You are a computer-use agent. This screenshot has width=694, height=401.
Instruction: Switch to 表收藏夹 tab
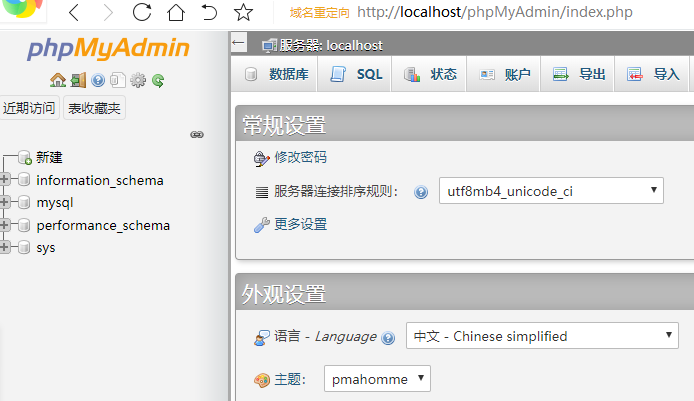(94, 108)
